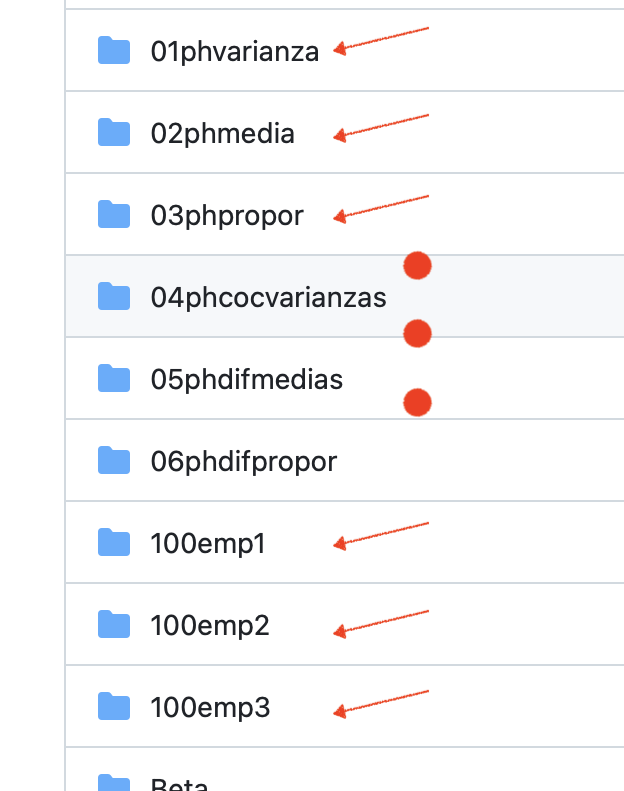The image size is (624, 791).
Task: Go to the 05phdifmedias folder name
Action: pyautogui.click(x=247, y=379)
